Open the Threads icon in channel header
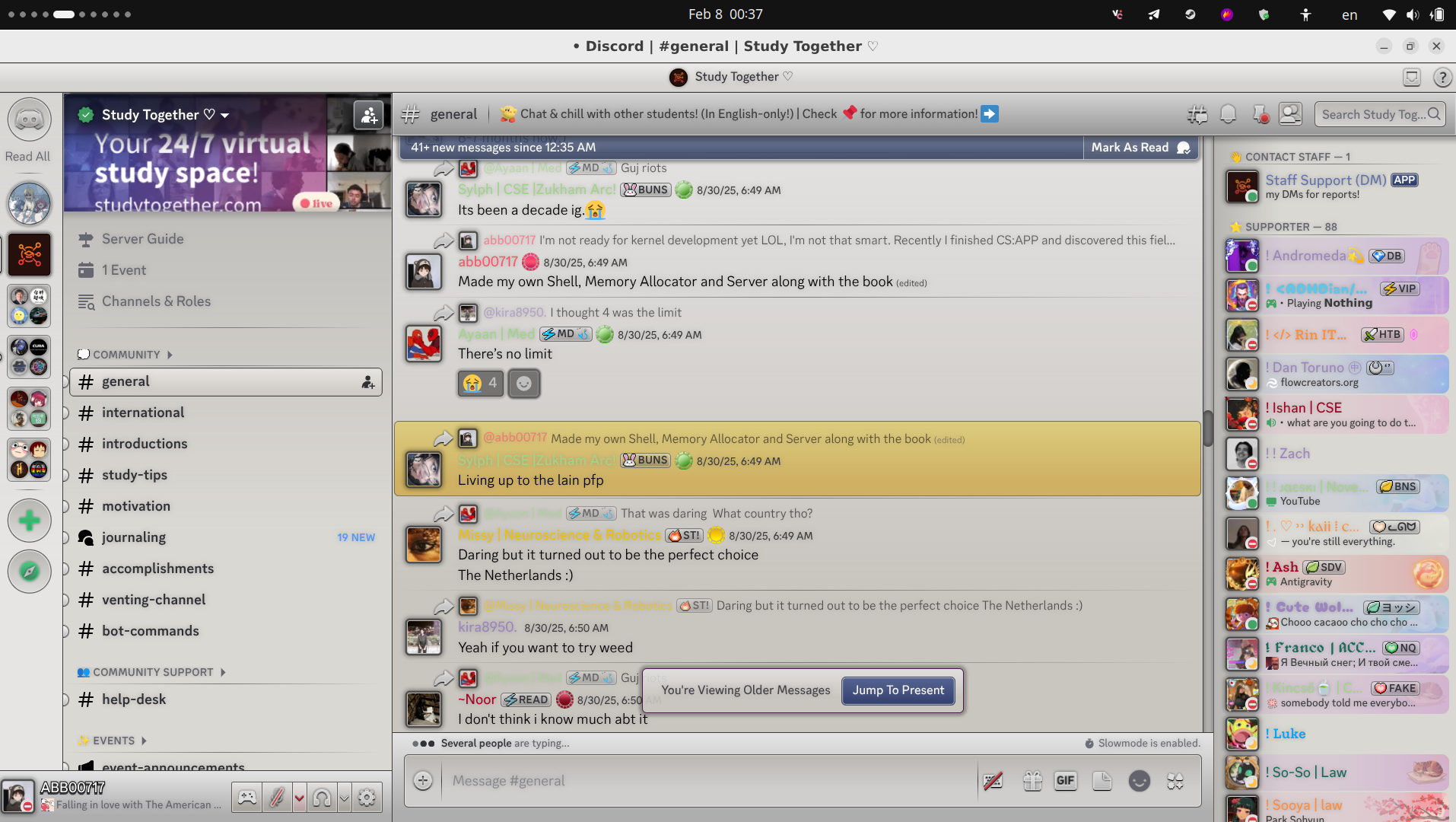1456x822 pixels. pos(1197,114)
